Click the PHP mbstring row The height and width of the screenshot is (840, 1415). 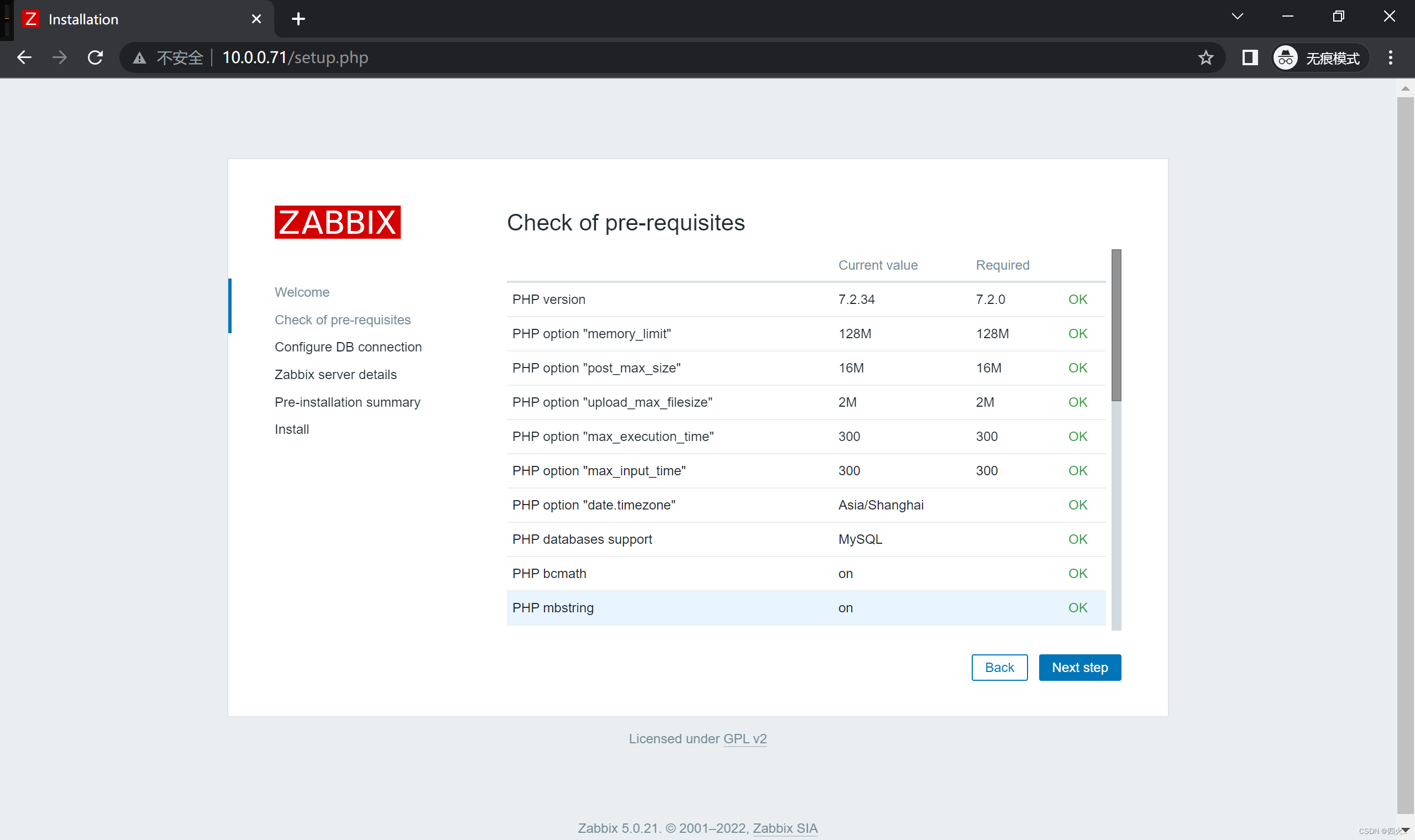click(806, 608)
